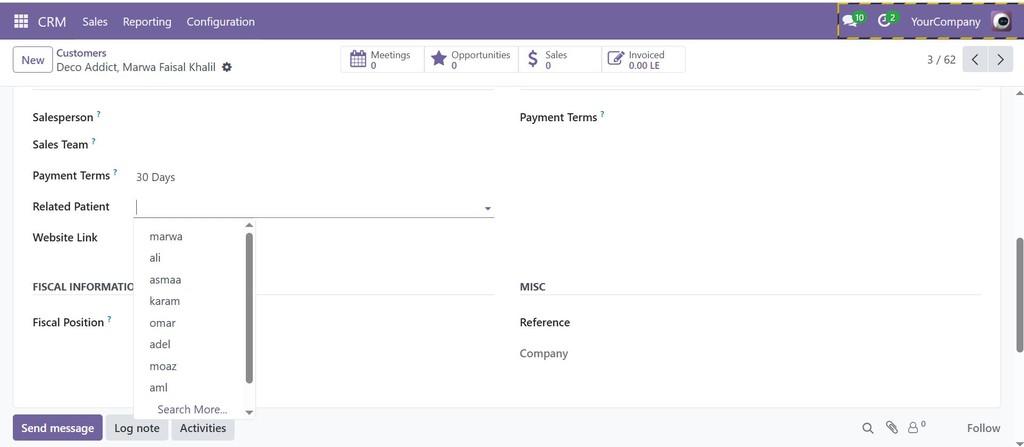Open the Reporting menu

tap(147, 22)
